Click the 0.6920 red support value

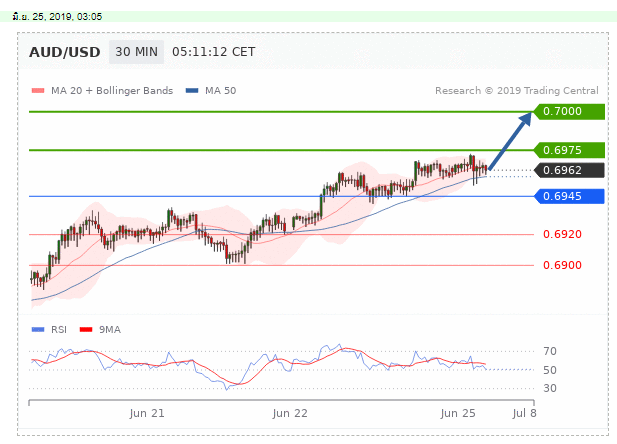[x=562, y=234]
